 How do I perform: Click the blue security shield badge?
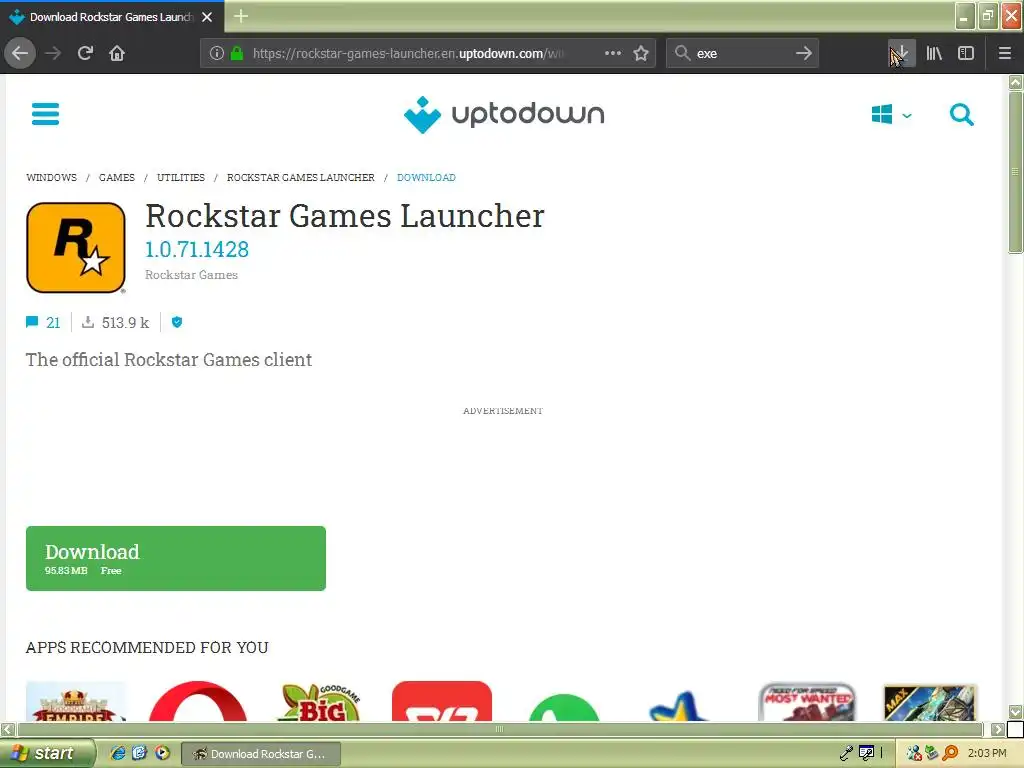click(x=177, y=322)
